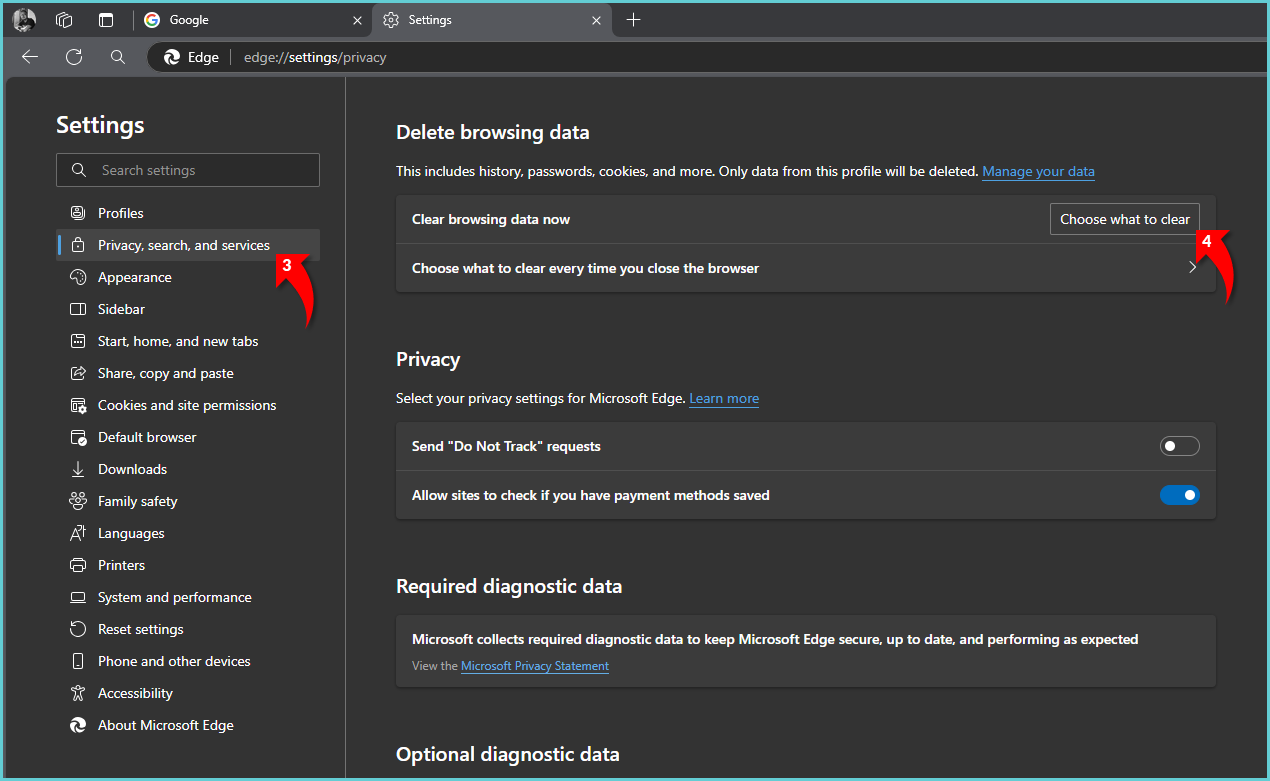Go back with the back arrow
Screen dimensions: 1270x781
30,57
